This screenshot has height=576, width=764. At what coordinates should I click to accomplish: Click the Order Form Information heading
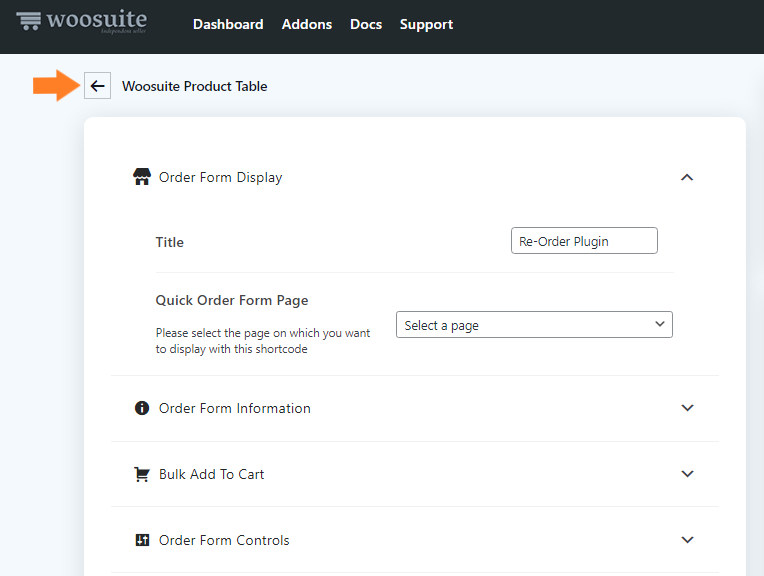[x=235, y=408]
